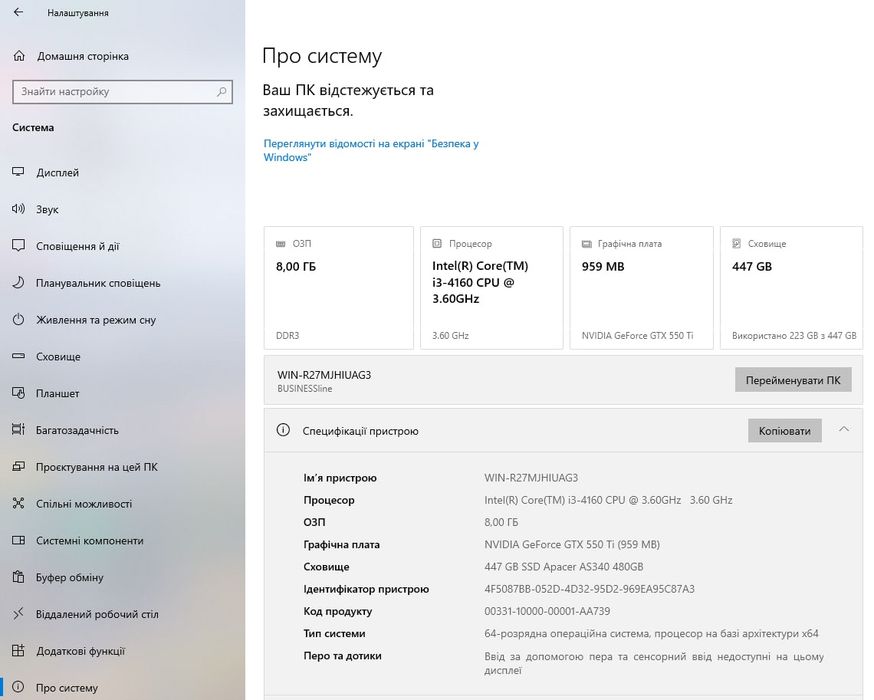Click the search magnifier icon

pos(221,91)
